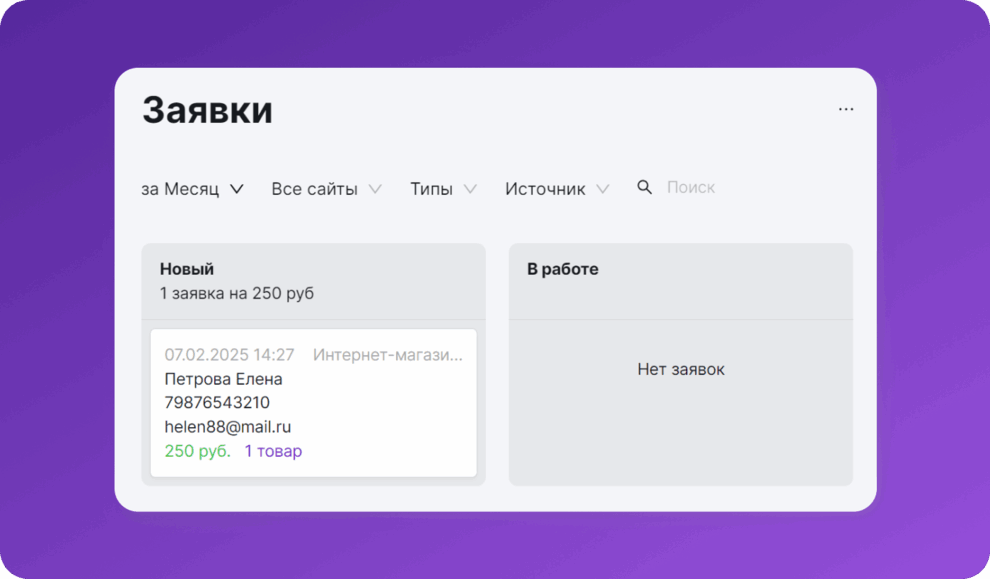Click the 'Нет заявок' empty placeholder
Viewport: 990px width, 579px height.
point(681,369)
